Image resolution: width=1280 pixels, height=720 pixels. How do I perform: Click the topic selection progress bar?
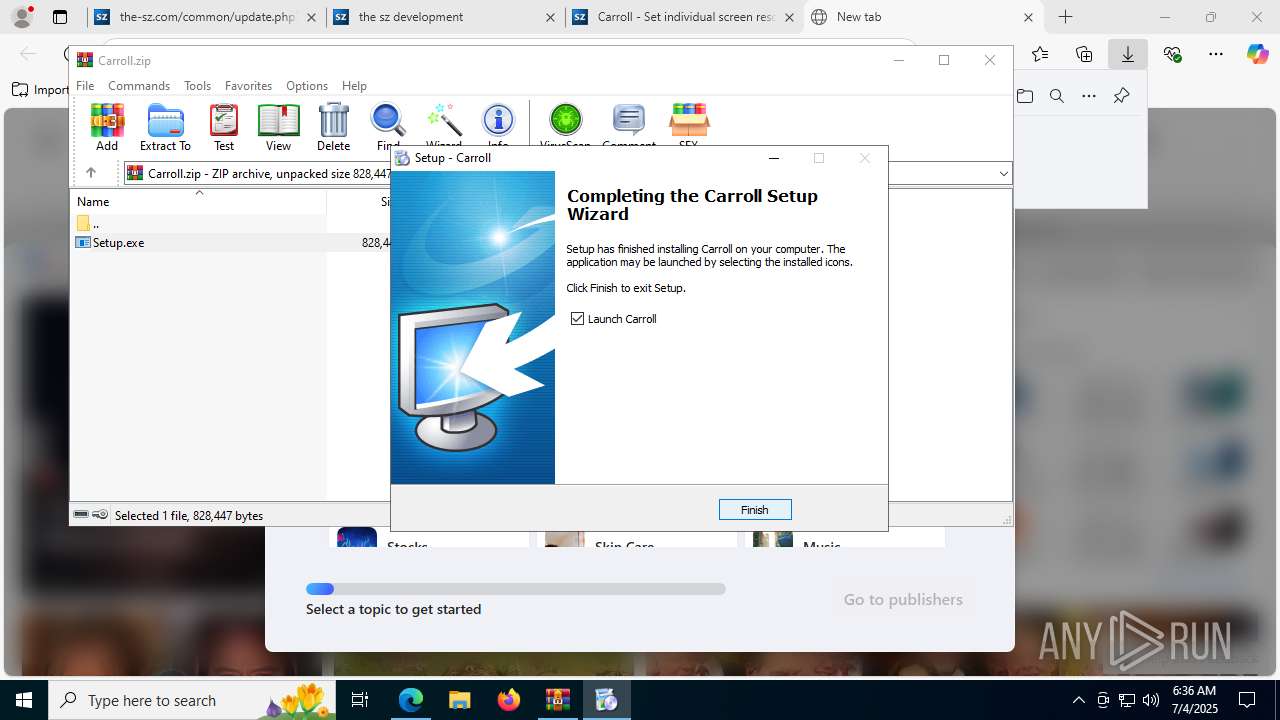point(516,589)
